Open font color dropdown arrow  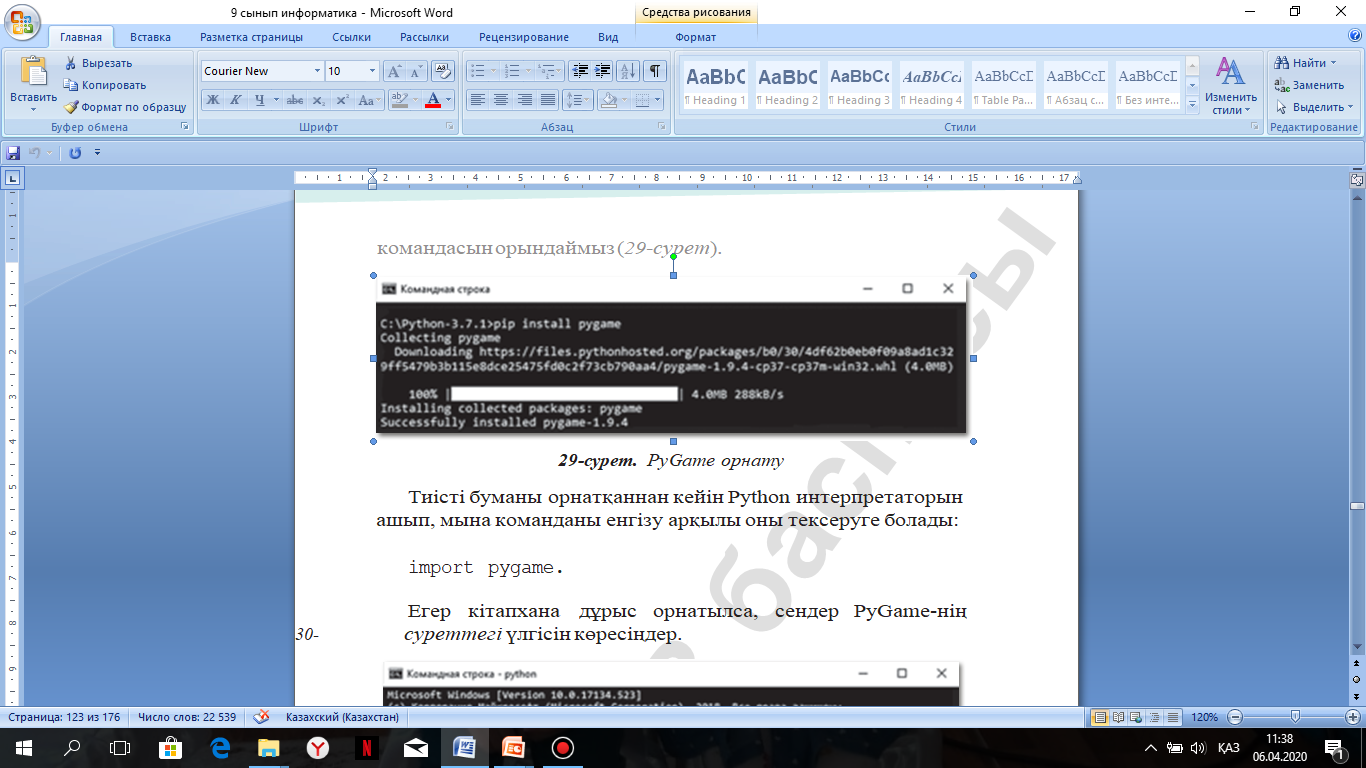point(448,100)
